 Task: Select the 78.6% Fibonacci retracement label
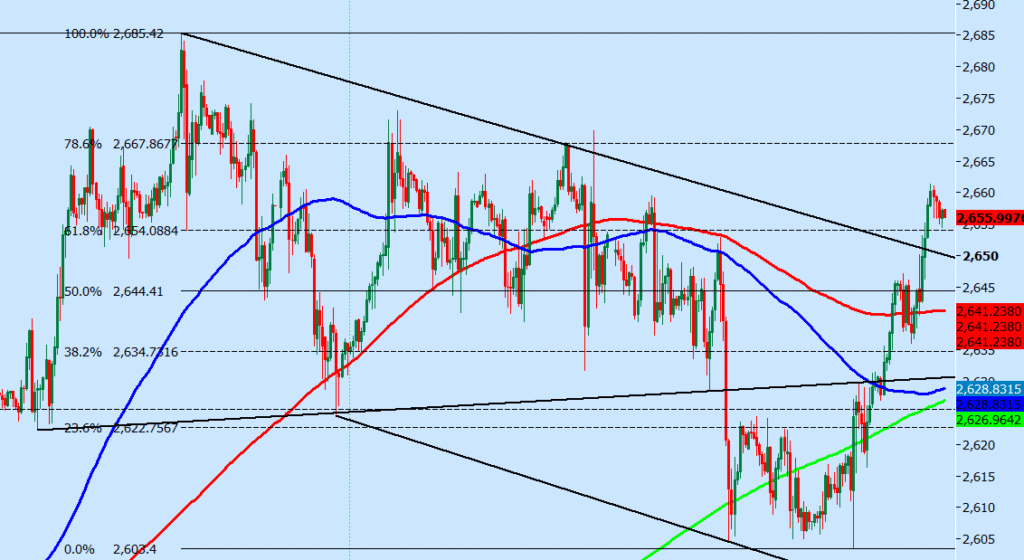120,143
